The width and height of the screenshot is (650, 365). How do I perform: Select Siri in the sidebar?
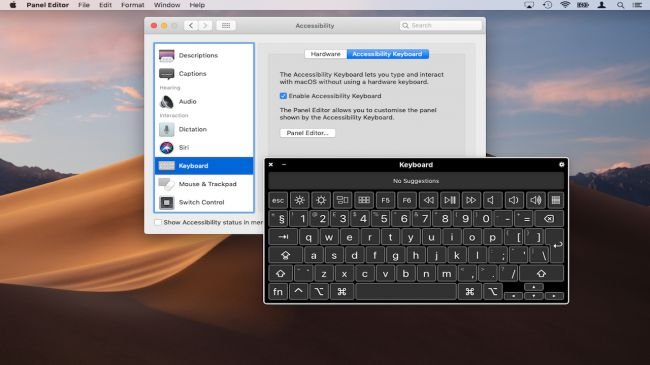click(x=204, y=147)
